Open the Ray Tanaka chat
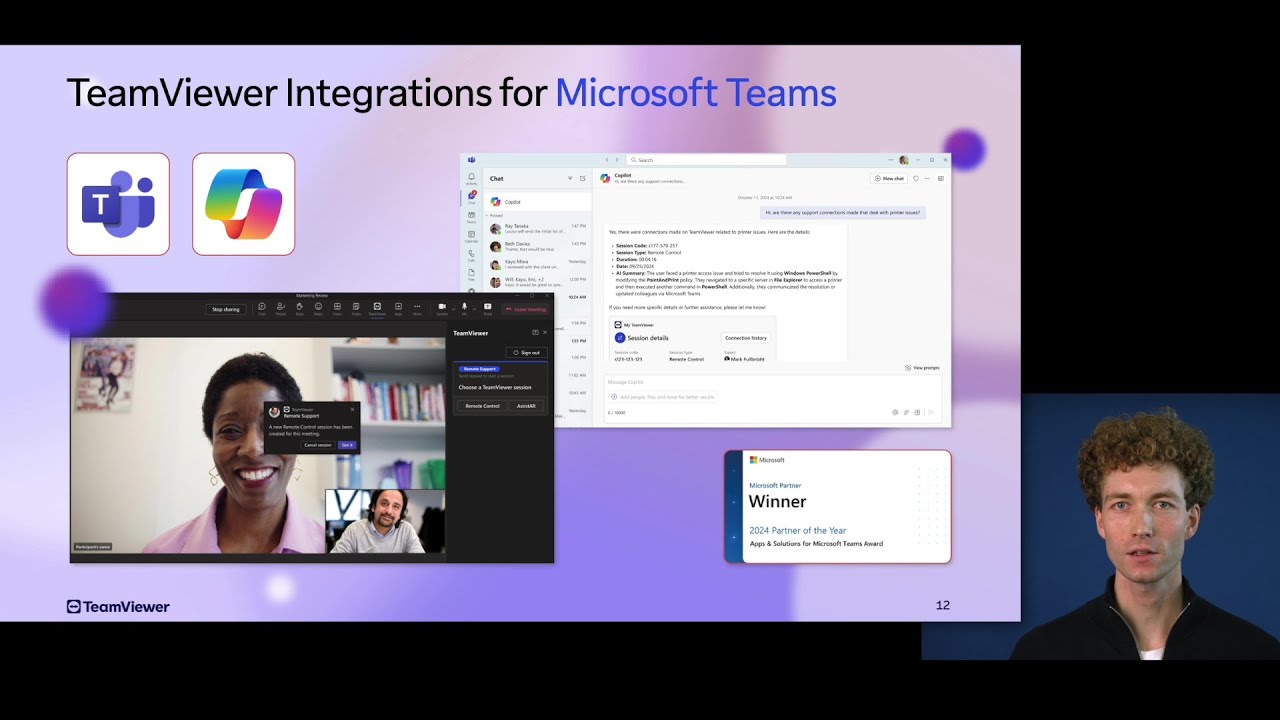 pos(538,229)
